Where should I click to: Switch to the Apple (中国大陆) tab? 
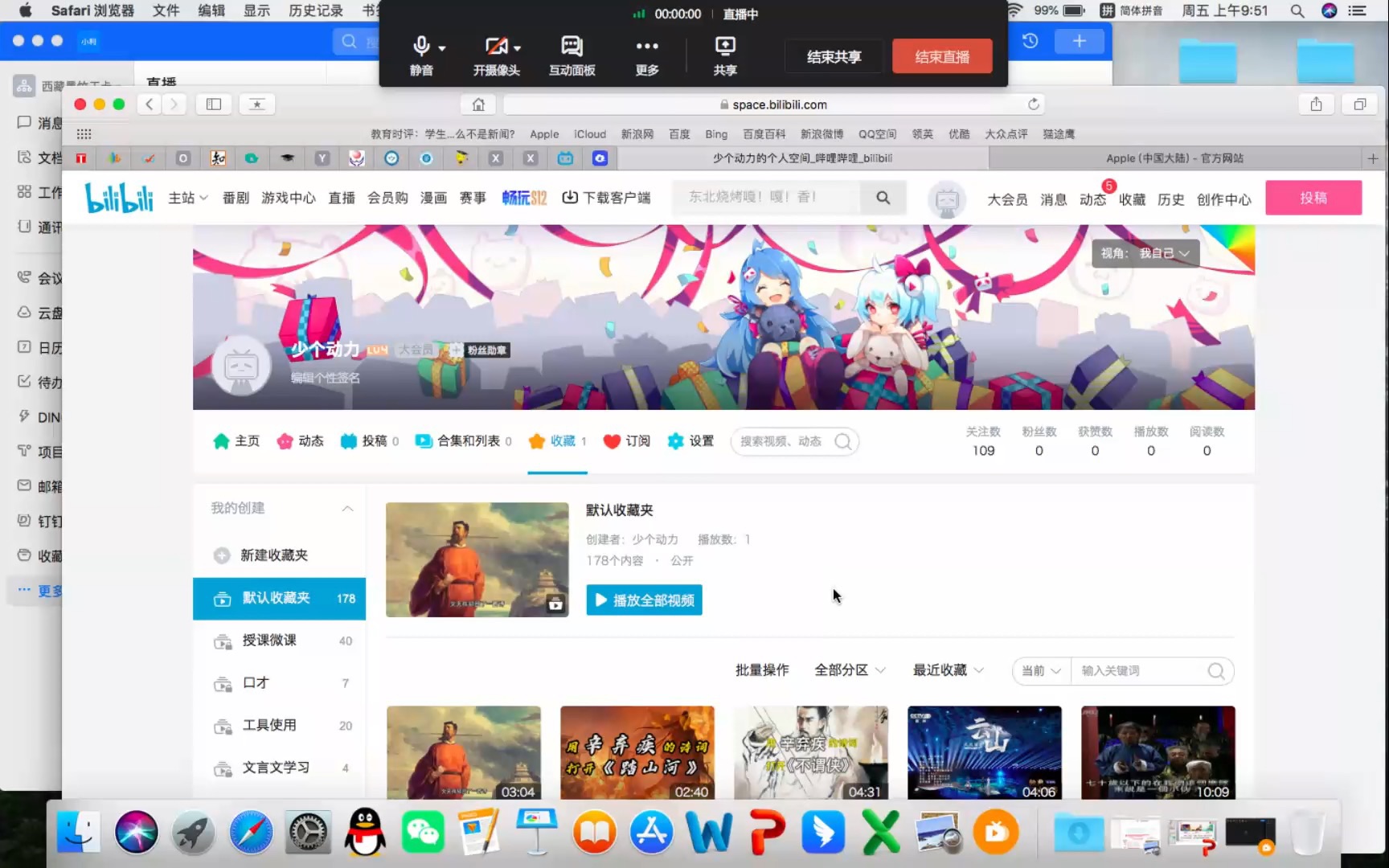[x=1174, y=158]
